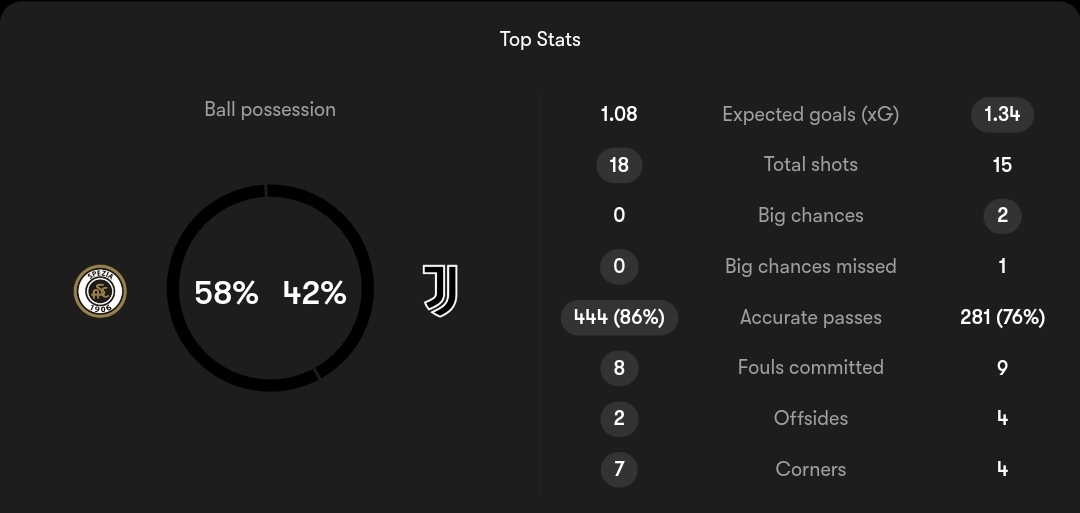The width and height of the screenshot is (1080, 513).
Task: Click the Ball possession label
Action: [x=270, y=109]
